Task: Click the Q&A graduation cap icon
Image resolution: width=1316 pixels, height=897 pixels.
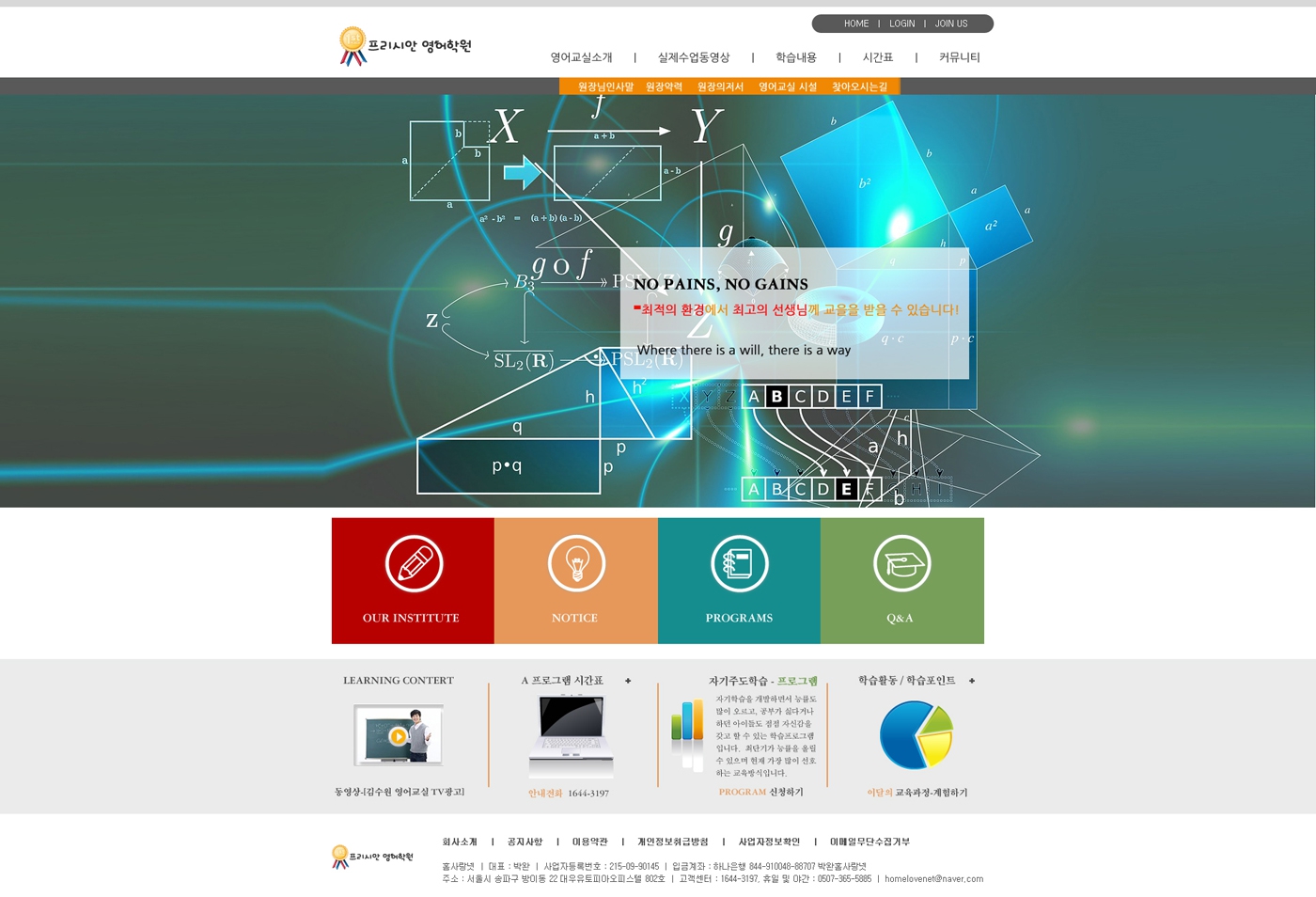Action: pos(901,563)
